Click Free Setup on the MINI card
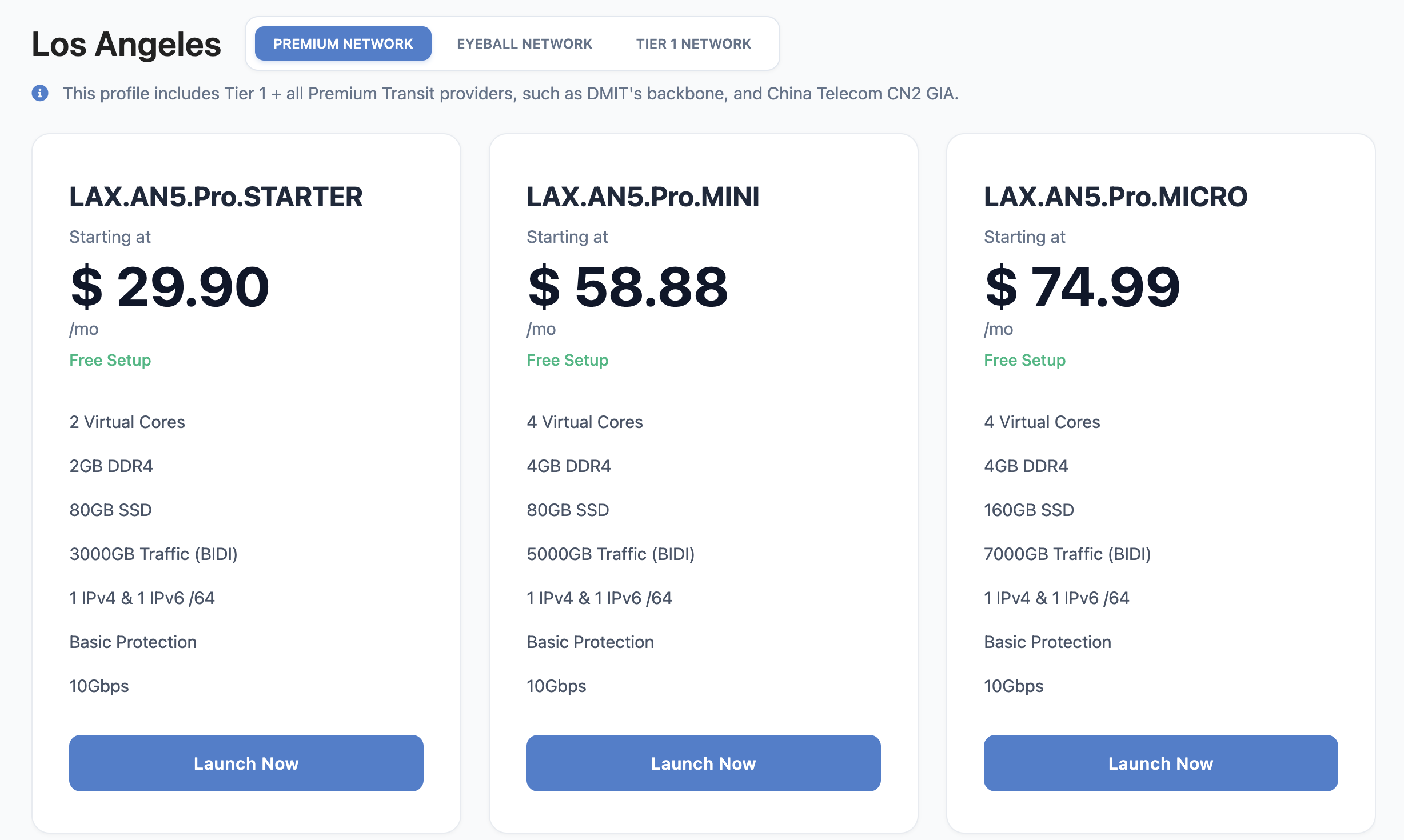Image resolution: width=1404 pixels, height=840 pixels. click(x=568, y=360)
